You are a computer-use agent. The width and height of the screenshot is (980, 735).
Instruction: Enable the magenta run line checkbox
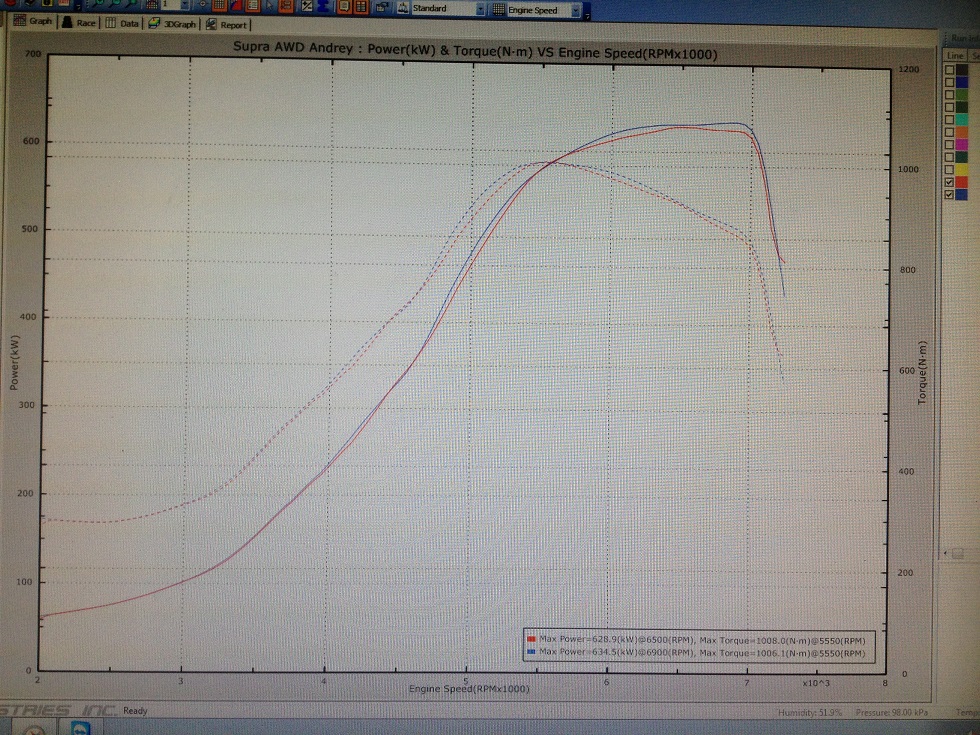point(949,143)
